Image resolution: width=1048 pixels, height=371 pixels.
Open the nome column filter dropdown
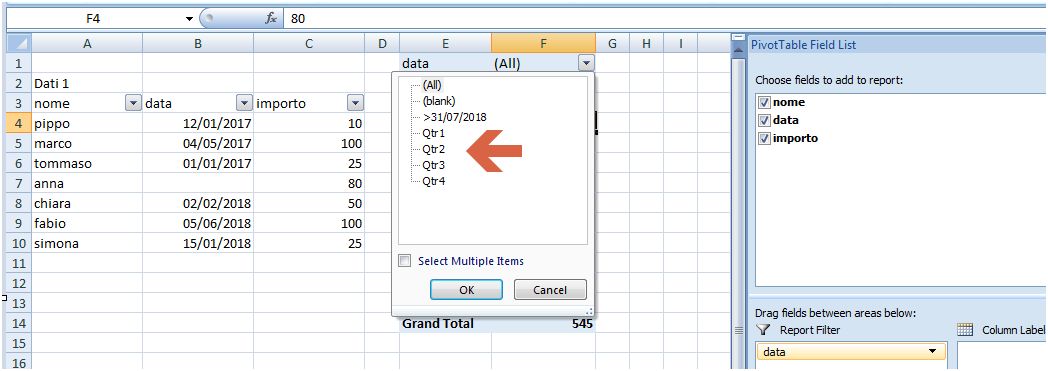pyautogui.click(x=134, y=104)
